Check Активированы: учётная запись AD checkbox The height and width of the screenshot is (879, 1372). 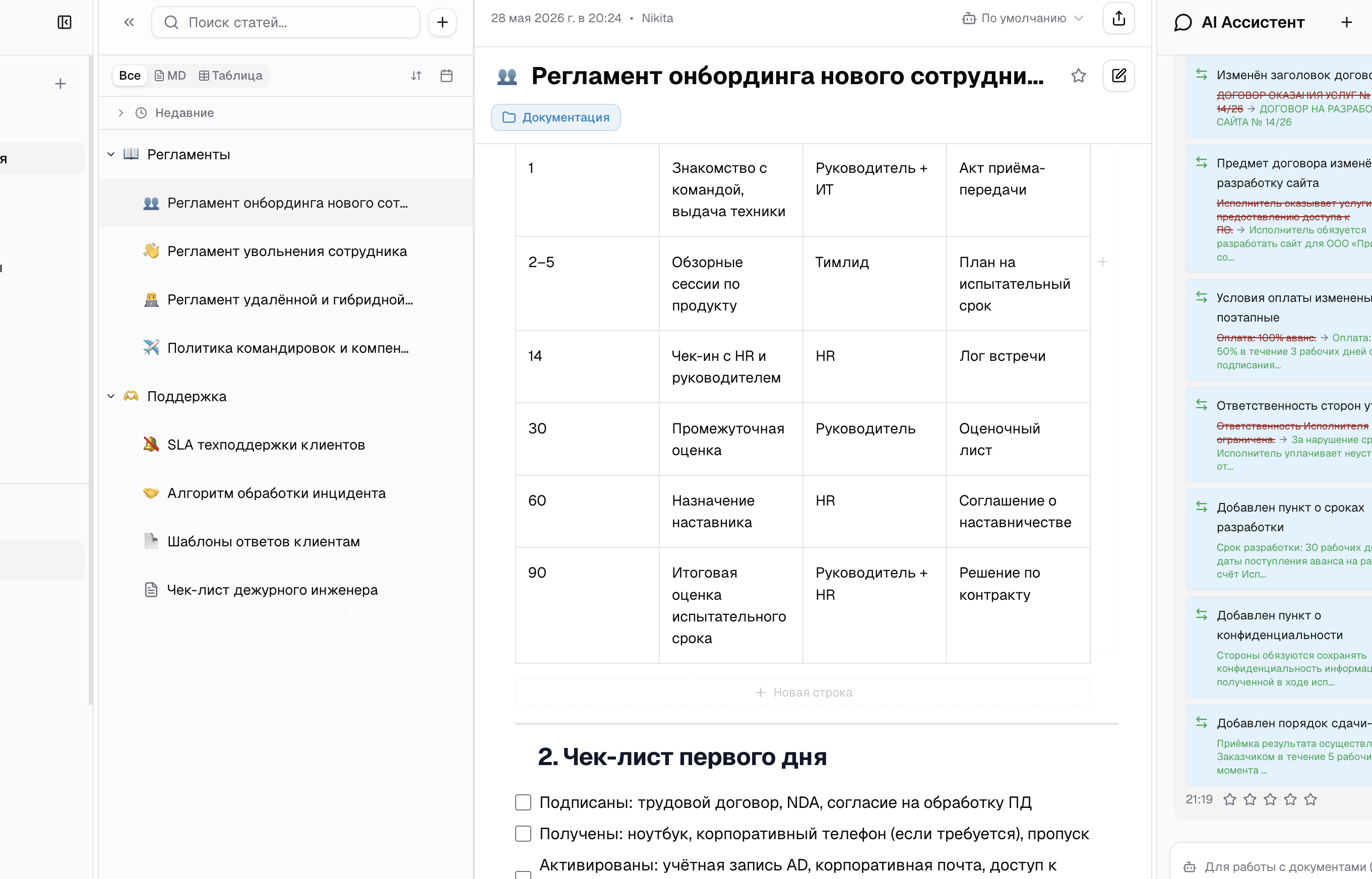point(523,874)
